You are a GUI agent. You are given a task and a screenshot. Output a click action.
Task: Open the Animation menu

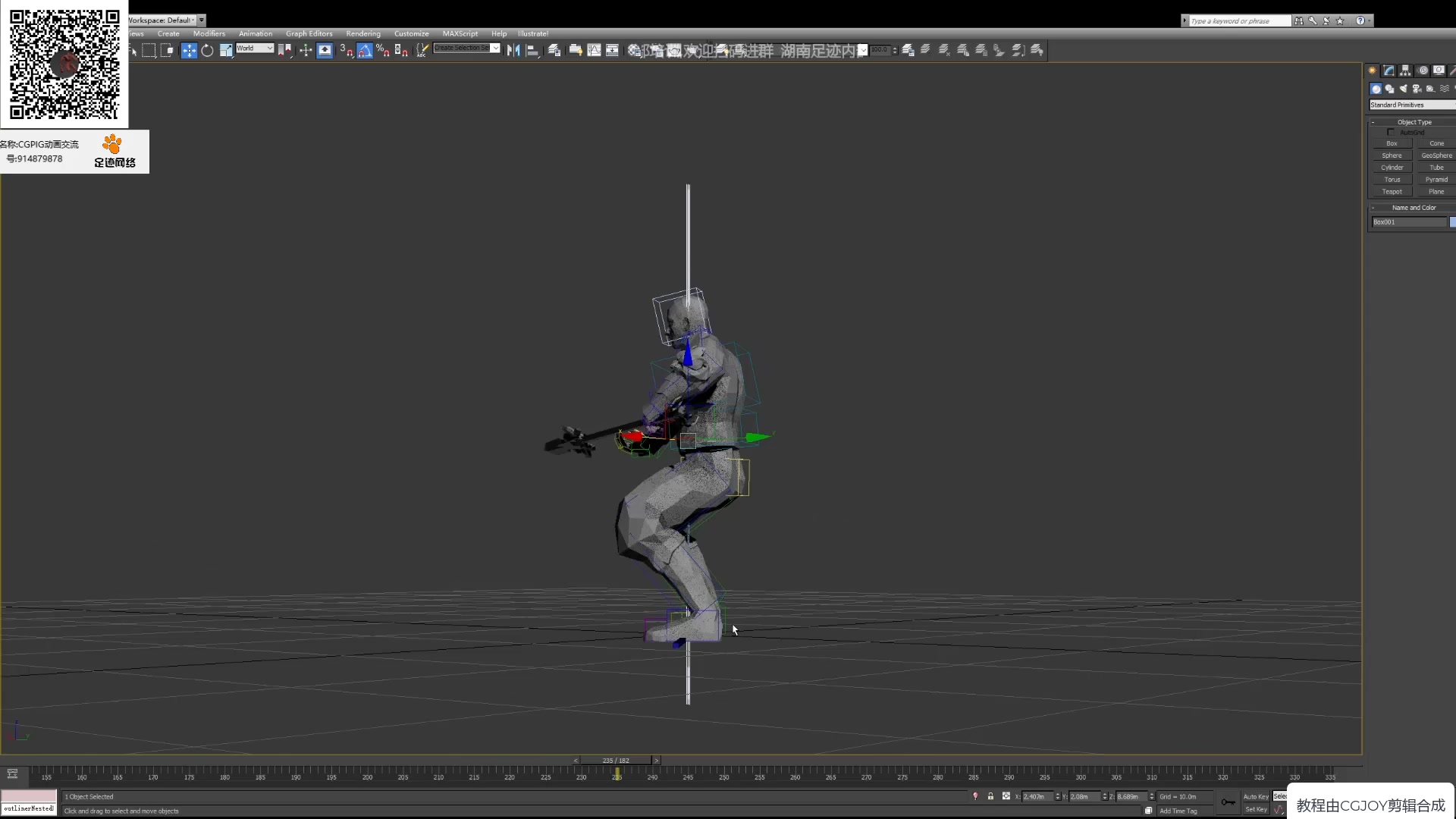256,34
